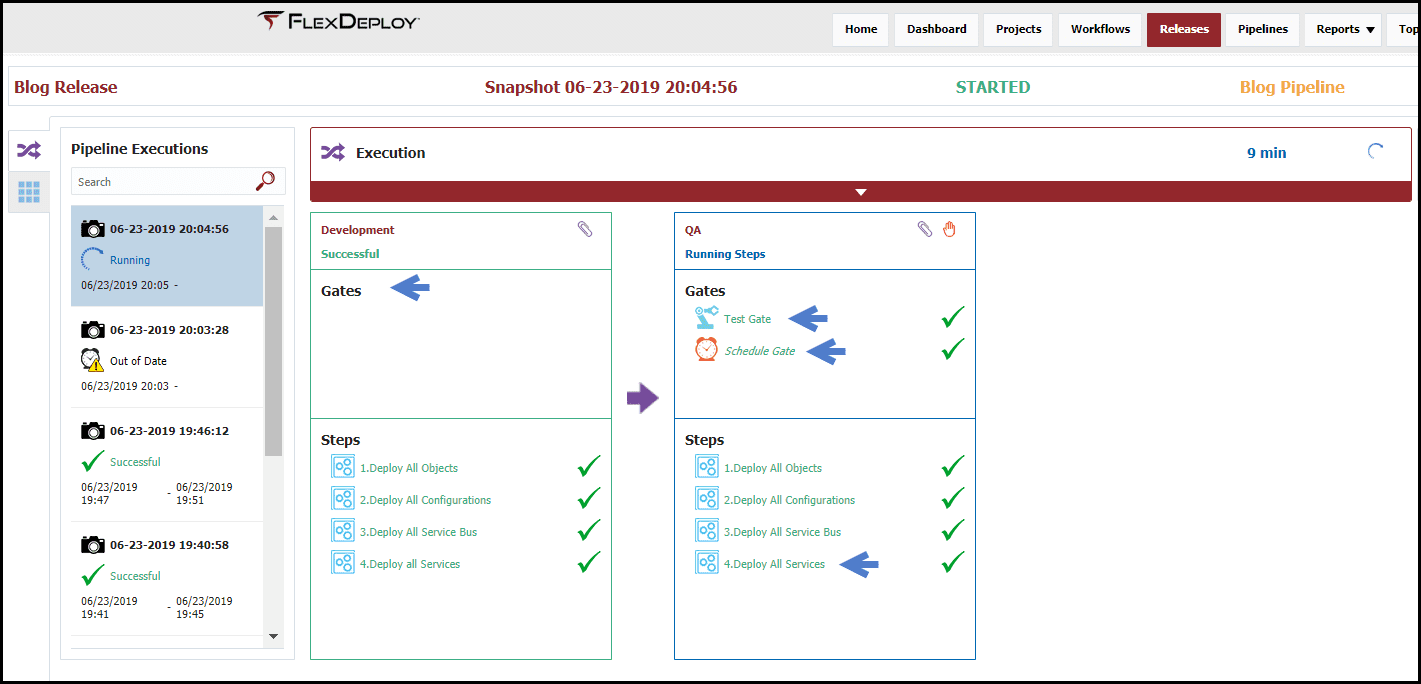The image size is (1421, 684).
Task: Open the Projects tab
Action: tap(1019, 29)
